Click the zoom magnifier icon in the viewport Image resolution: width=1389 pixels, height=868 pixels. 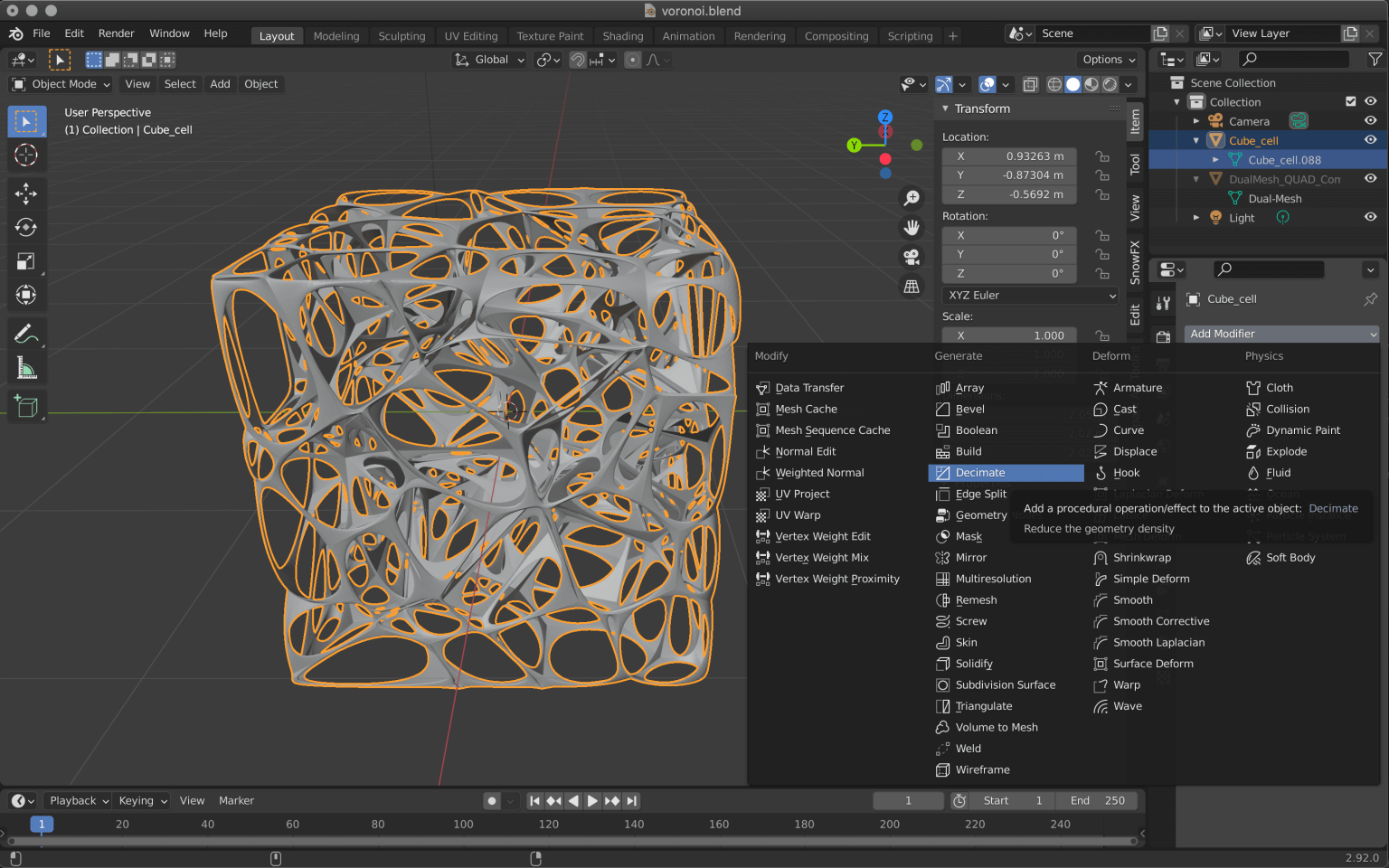[x=912, y=196]
